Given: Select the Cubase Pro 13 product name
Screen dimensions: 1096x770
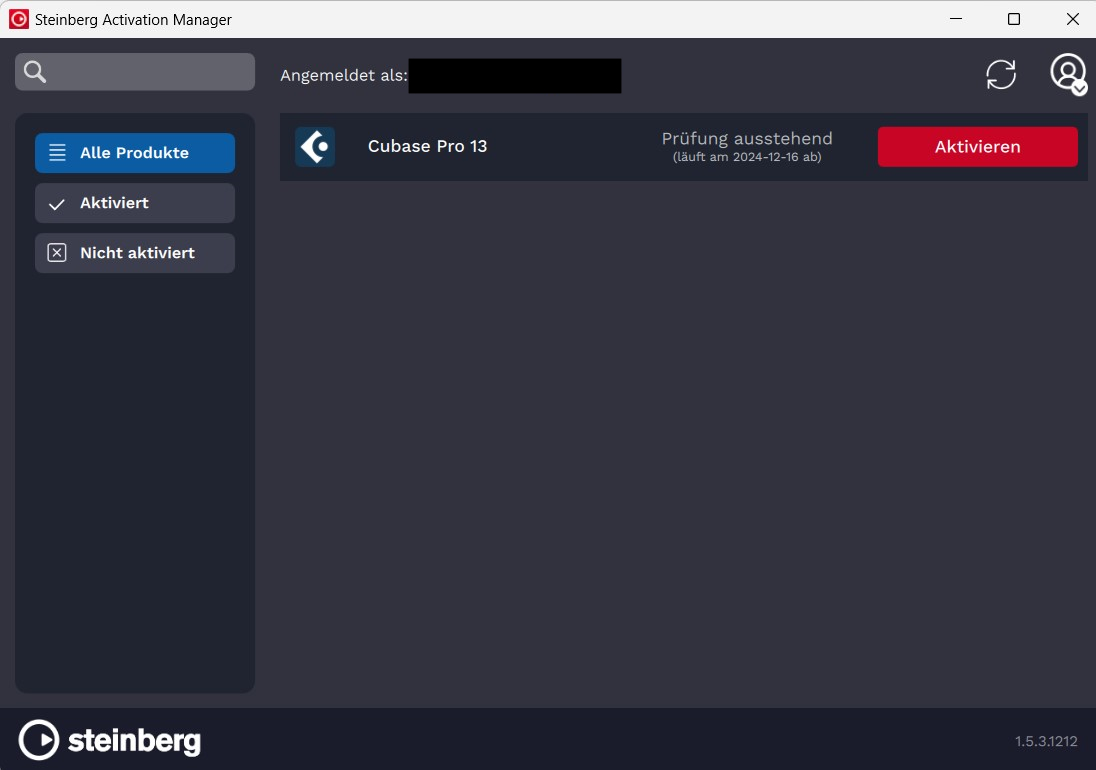Looking at the screenshot, I should click(427, 147).
